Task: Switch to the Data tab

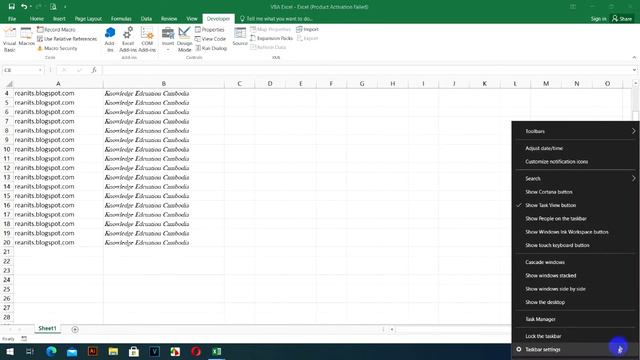Action: tap(146, 19)
